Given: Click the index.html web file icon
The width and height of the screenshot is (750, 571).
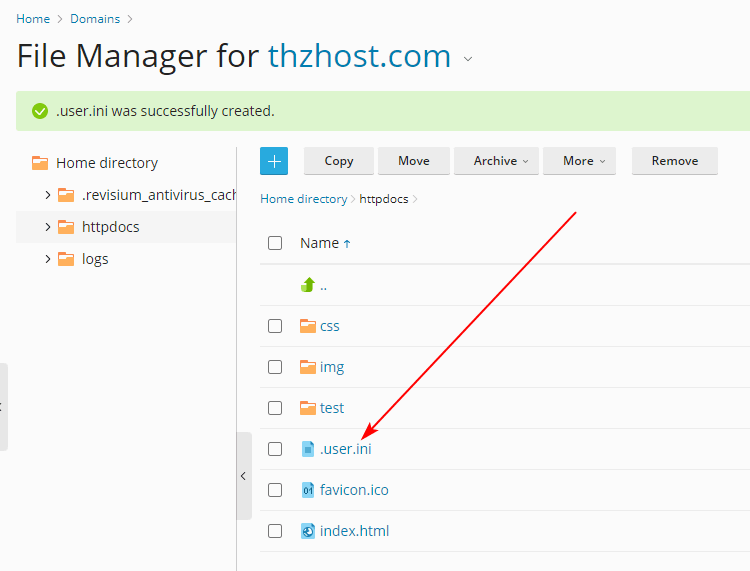Looking at the screenshot, I should pyautogui.click(x=308, y=531).
